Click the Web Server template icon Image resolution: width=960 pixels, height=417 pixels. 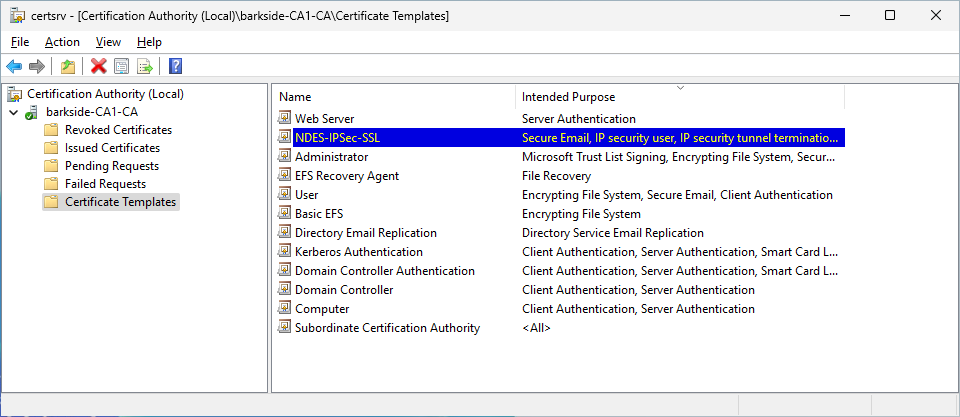tap(285, 119)
